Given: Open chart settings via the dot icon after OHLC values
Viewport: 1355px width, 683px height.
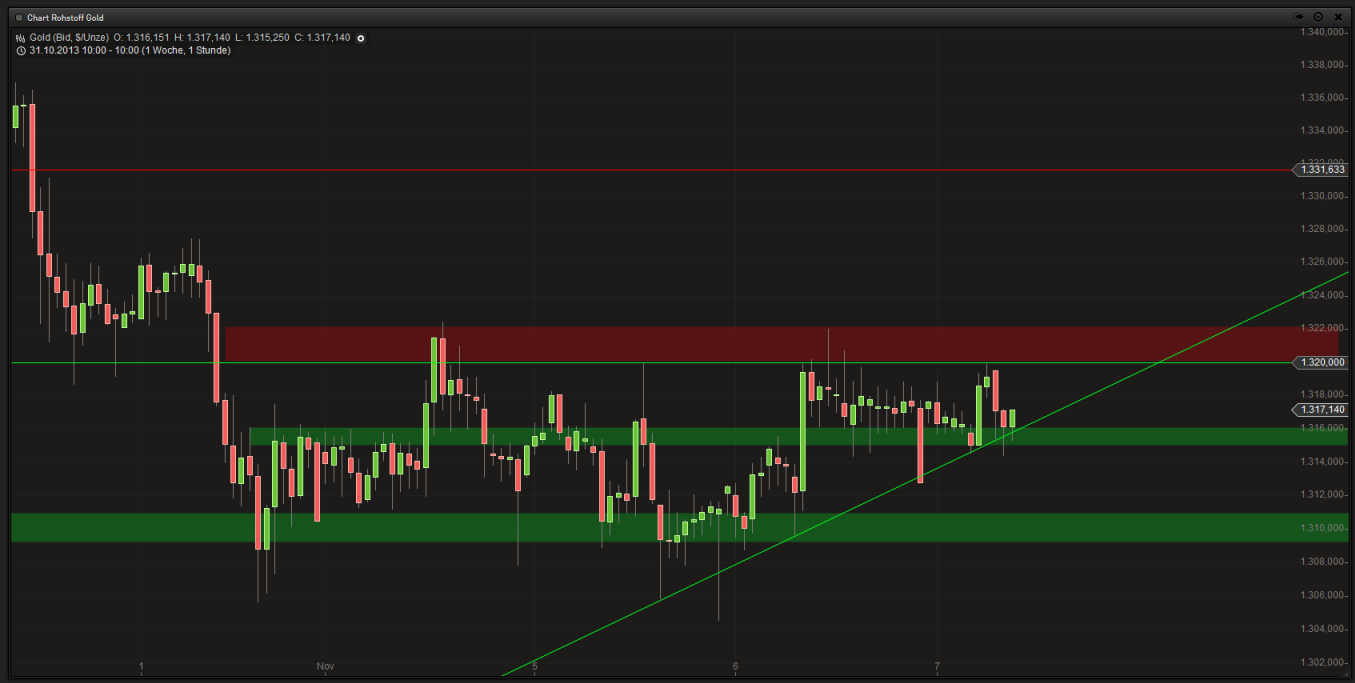Looking at the screenshot, I should pyautogui.click(x=359, y=37).
